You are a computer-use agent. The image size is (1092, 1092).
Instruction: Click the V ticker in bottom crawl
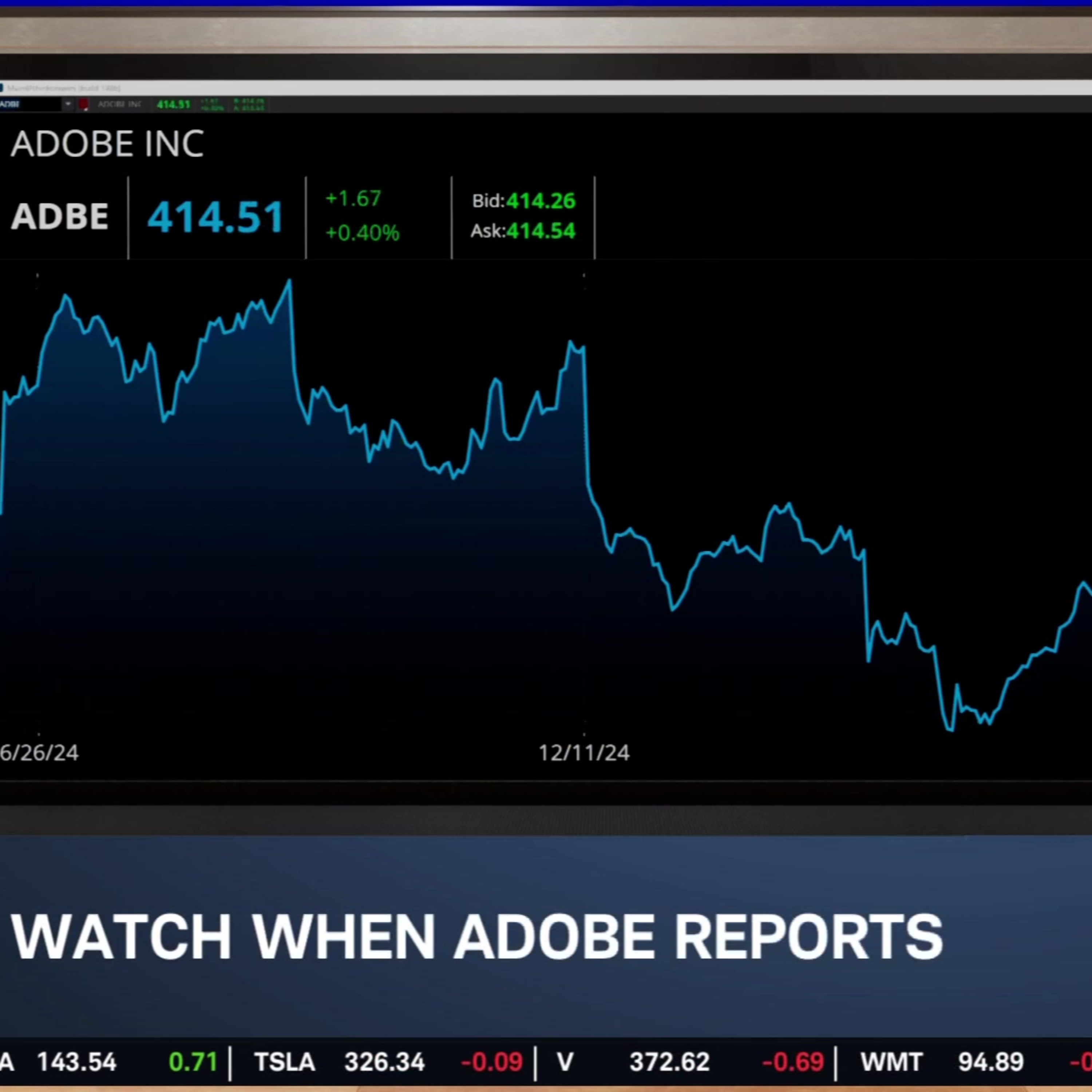click(565, 1063)
